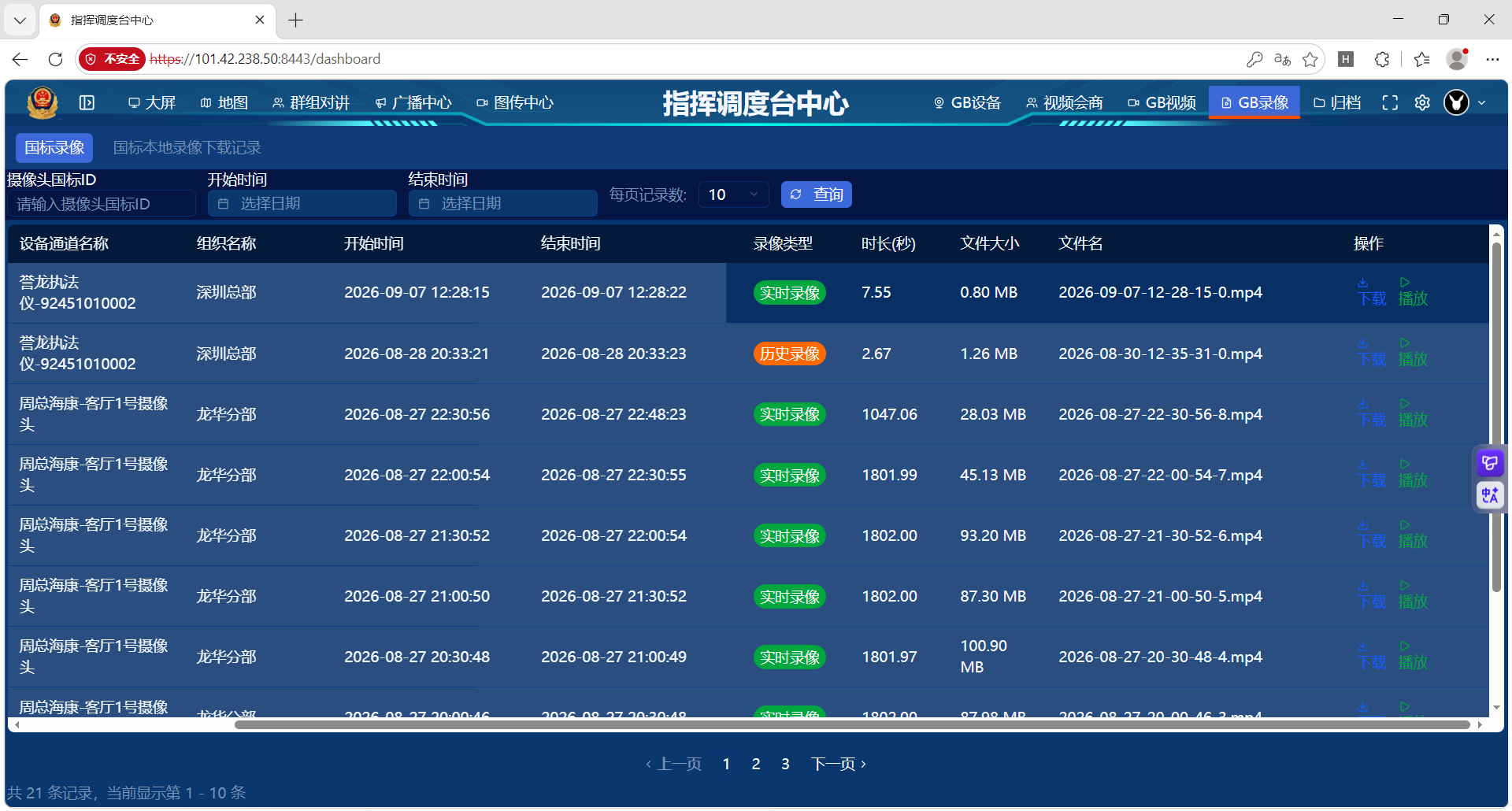Switch to the 国标本地录像下载记录 tab
Image resolution: width=1512 pixels, height=811 pixels.
(187, 147)
